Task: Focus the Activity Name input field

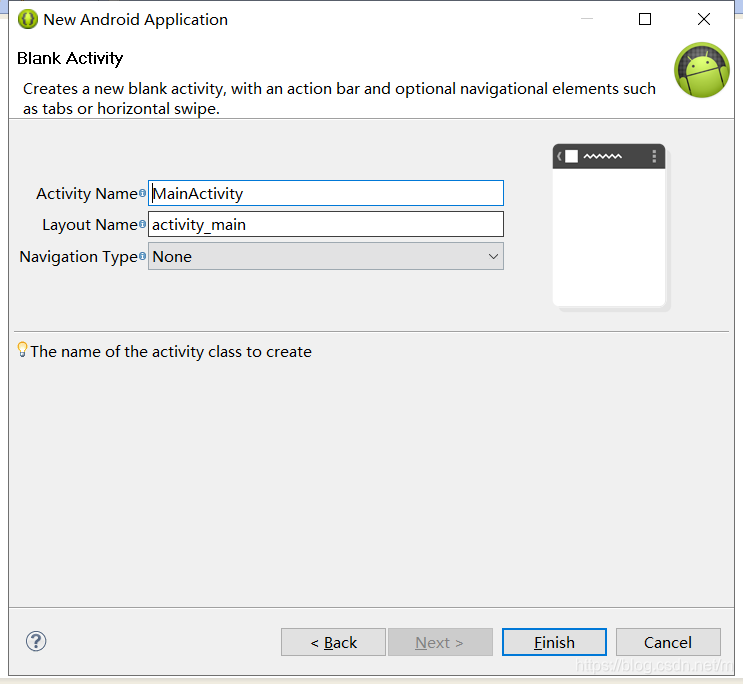Action: pyautogui.click(x=326, y=193)
